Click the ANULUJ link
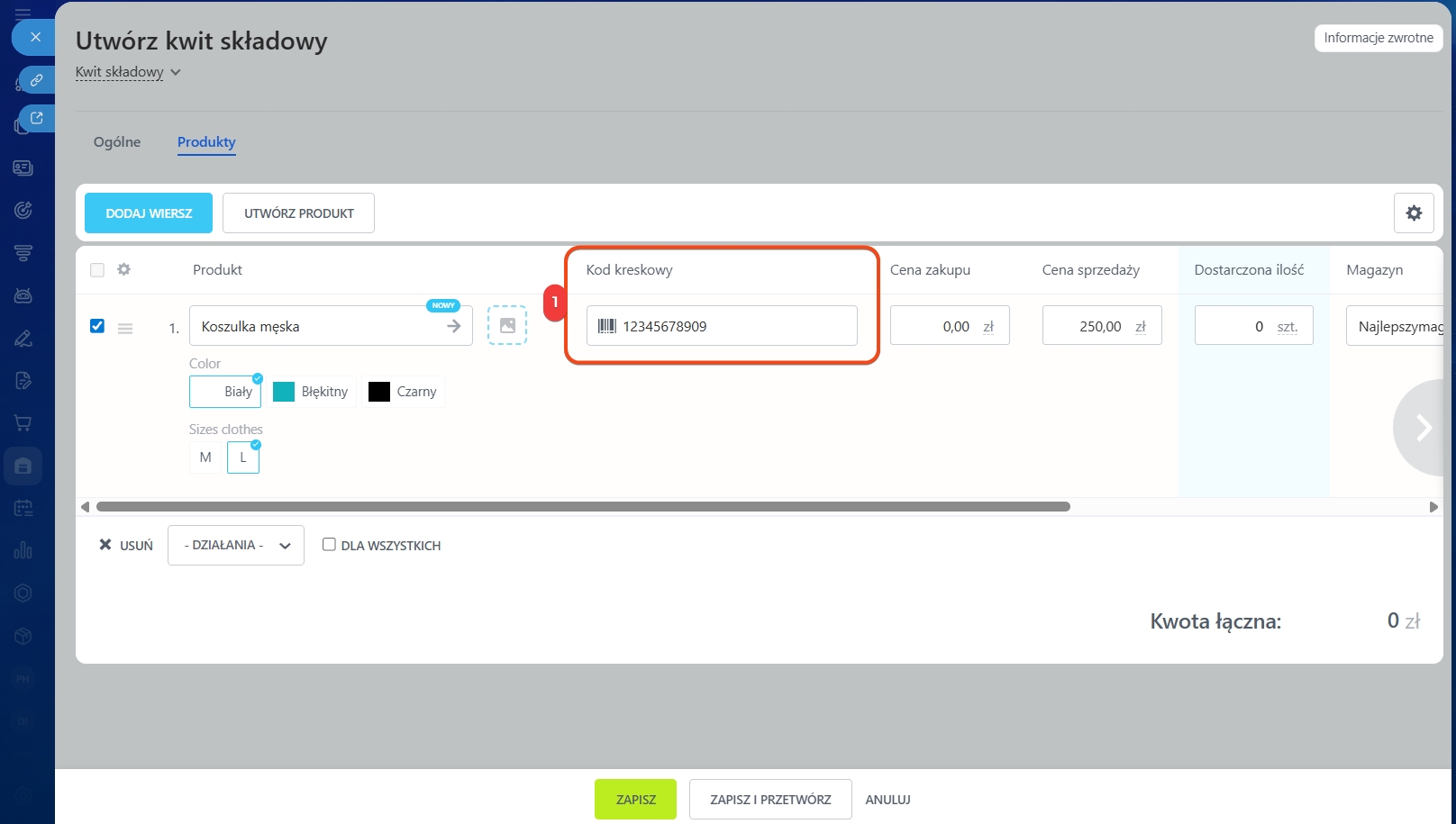This screenshot has height=824, width=1456. [887, 799]
